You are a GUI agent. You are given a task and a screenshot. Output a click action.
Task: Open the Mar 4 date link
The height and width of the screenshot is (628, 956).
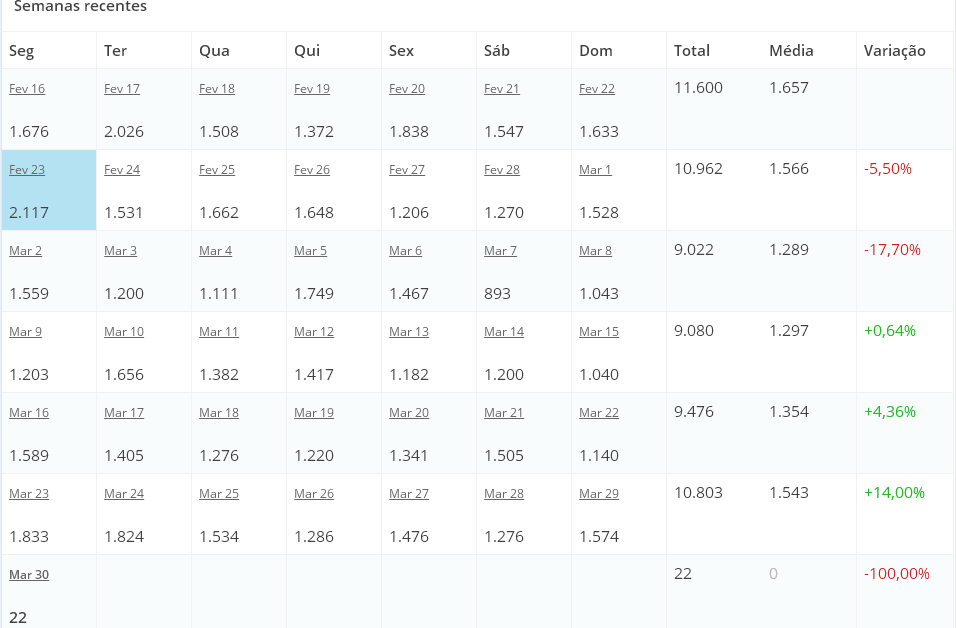tap(215, 251)
